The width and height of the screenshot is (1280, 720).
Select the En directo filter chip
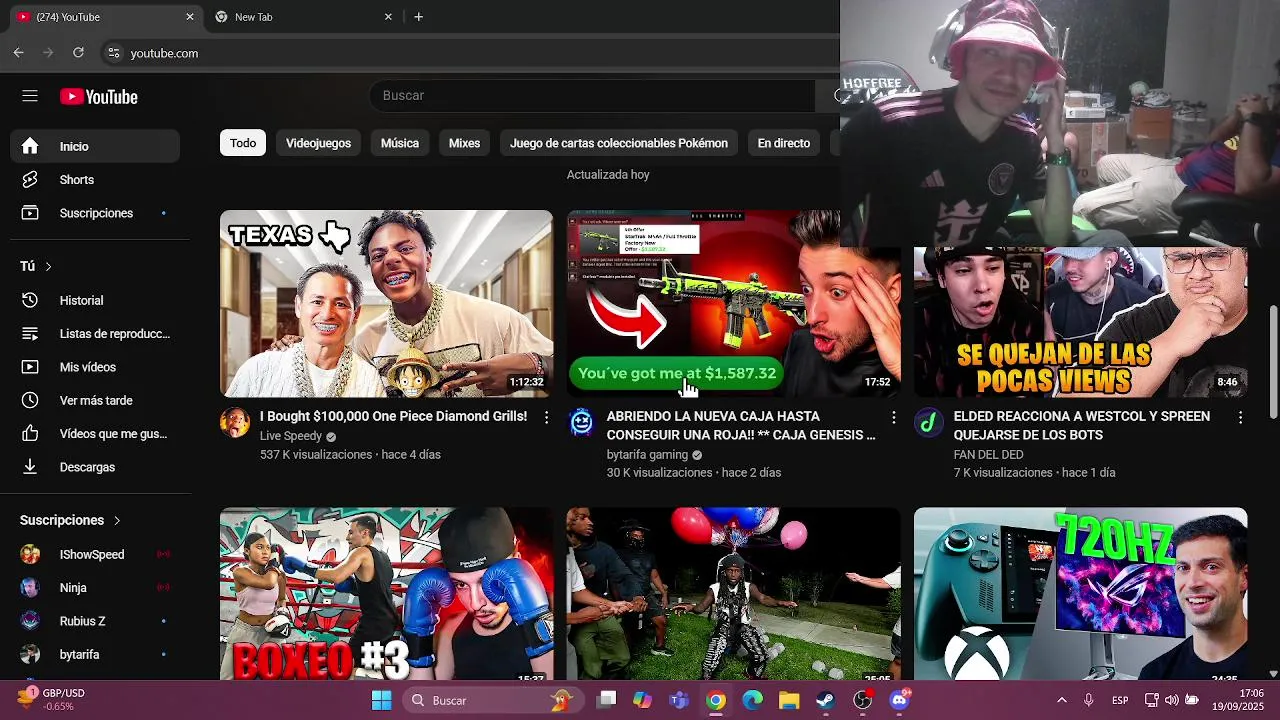coord(784,143)
